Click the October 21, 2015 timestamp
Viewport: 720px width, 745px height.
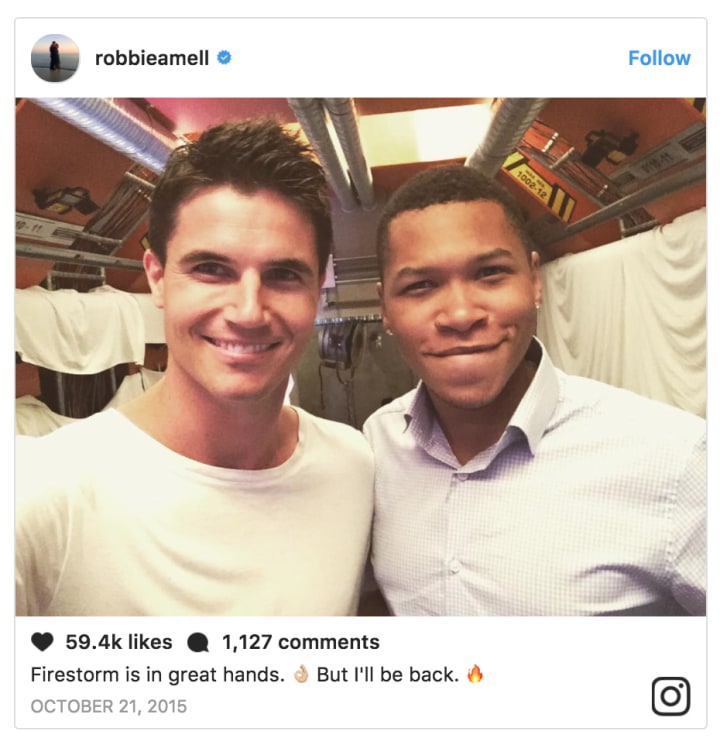pyautogui.click(x=109, y=706)
